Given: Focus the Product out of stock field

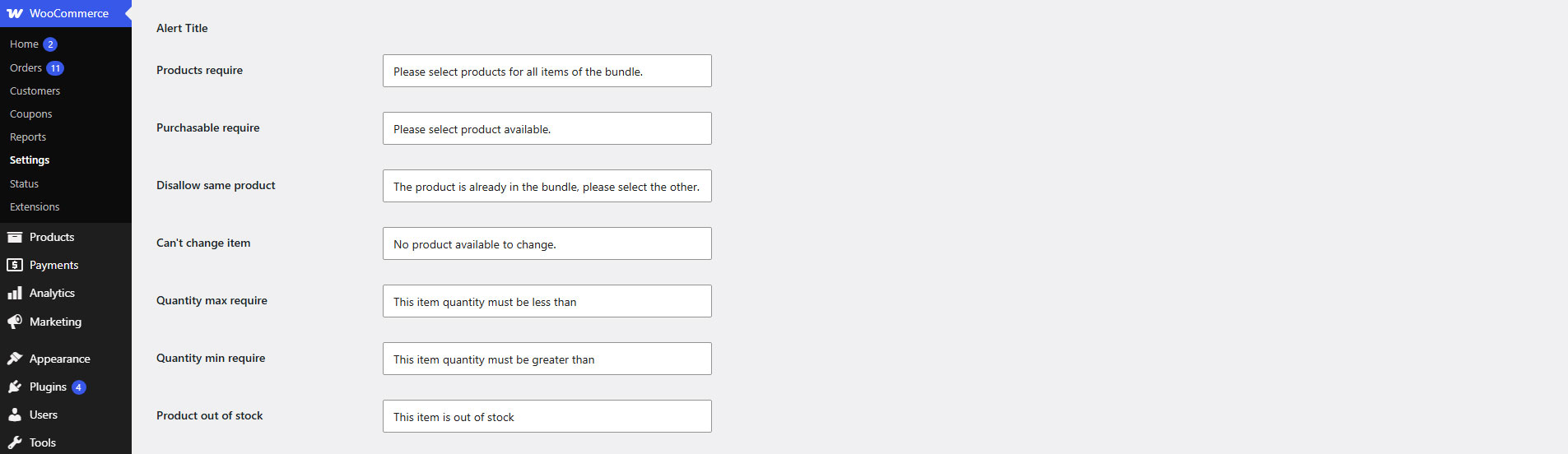Looking at the screenshot, I should click(x=547, y=416).
